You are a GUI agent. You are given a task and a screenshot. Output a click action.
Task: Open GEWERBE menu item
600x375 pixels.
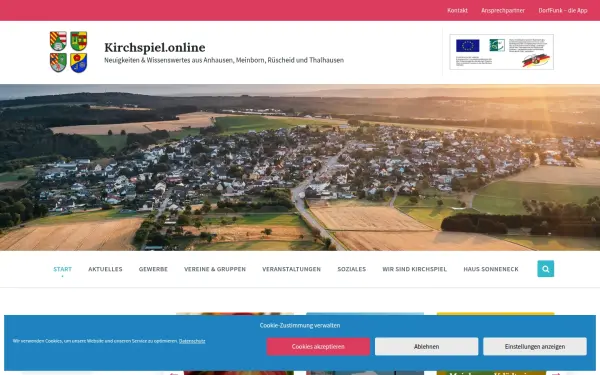click(x=153, y=269)
